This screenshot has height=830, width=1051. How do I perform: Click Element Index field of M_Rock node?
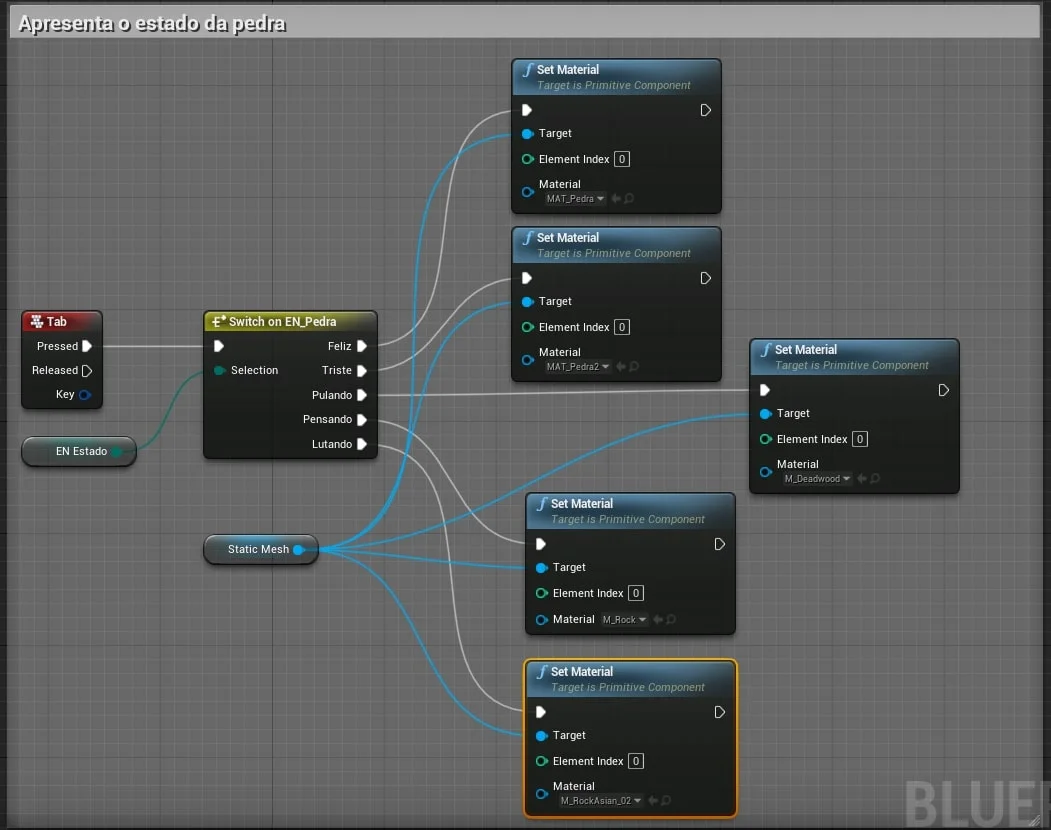[x=636, y=593]
